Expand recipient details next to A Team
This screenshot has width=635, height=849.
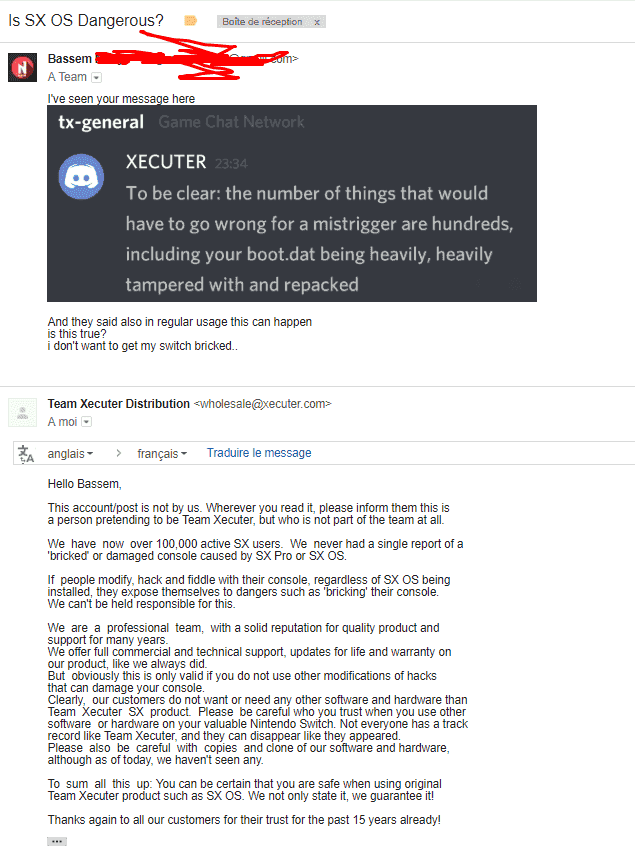(x=96, y=77)
